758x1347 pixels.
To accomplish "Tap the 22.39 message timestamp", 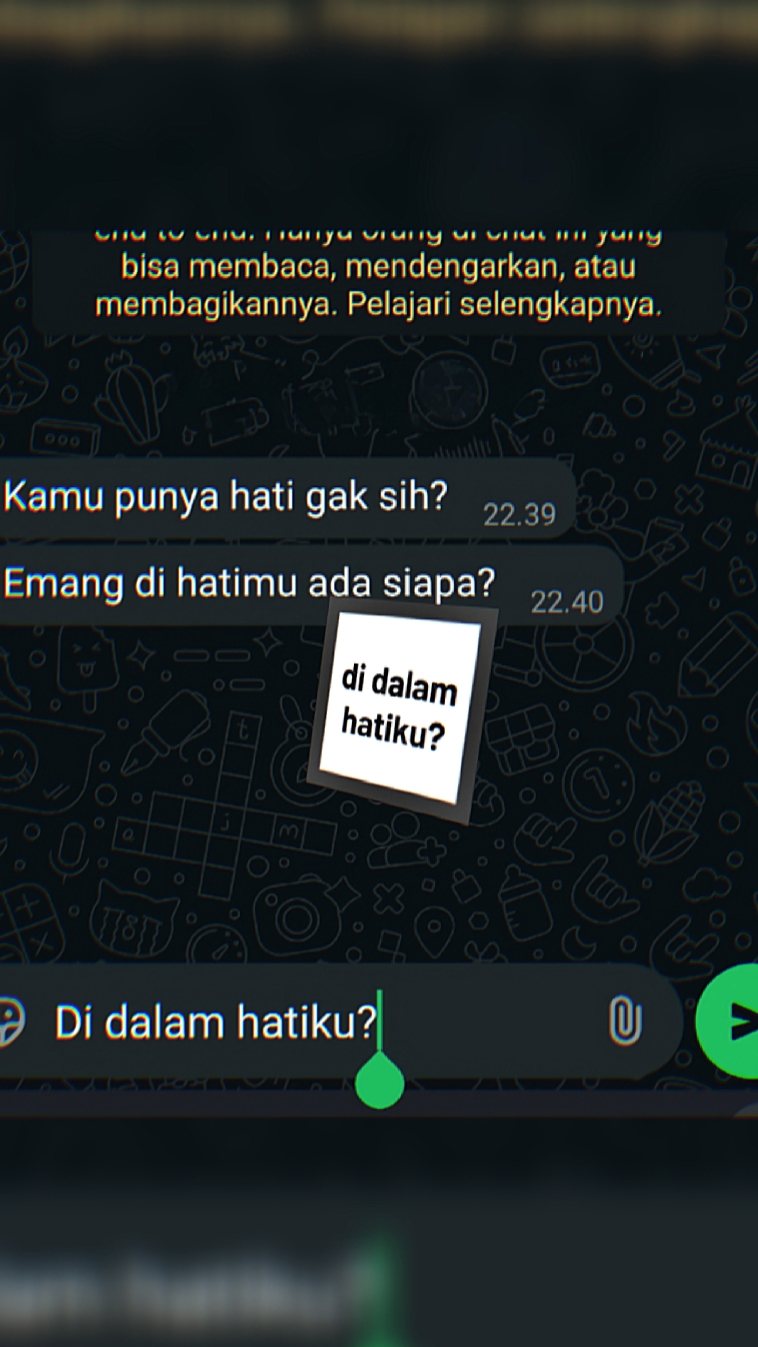I will pyautogui.click(x=519, y=515).
